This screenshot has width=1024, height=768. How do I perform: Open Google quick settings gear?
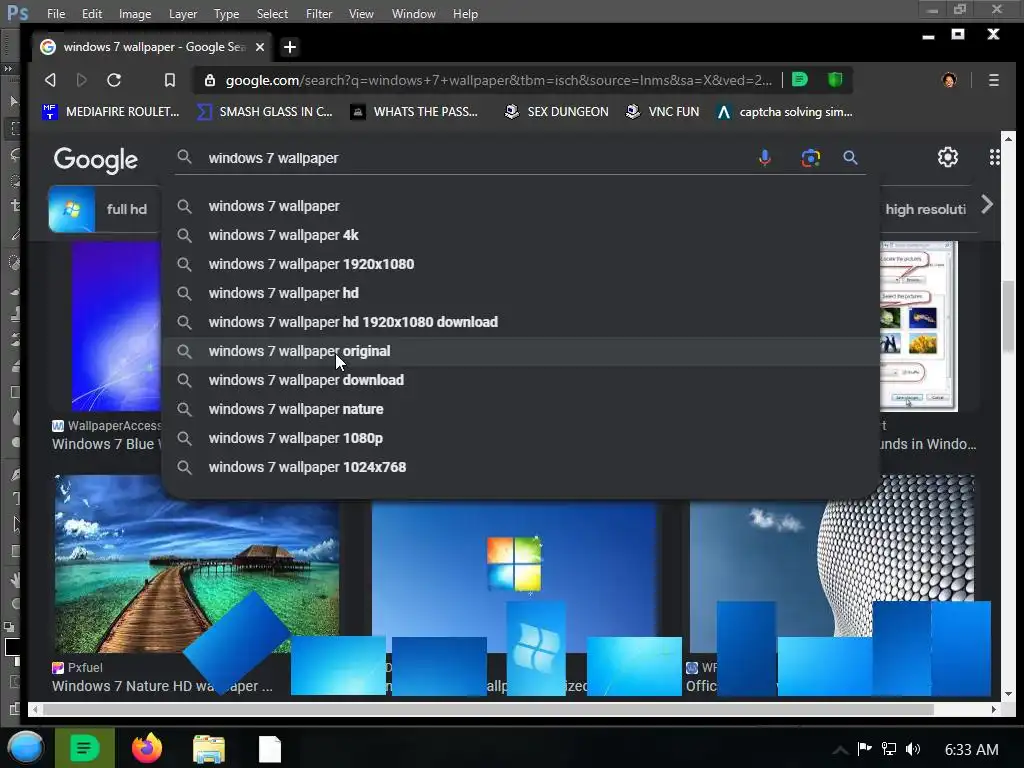click(948, 157)
